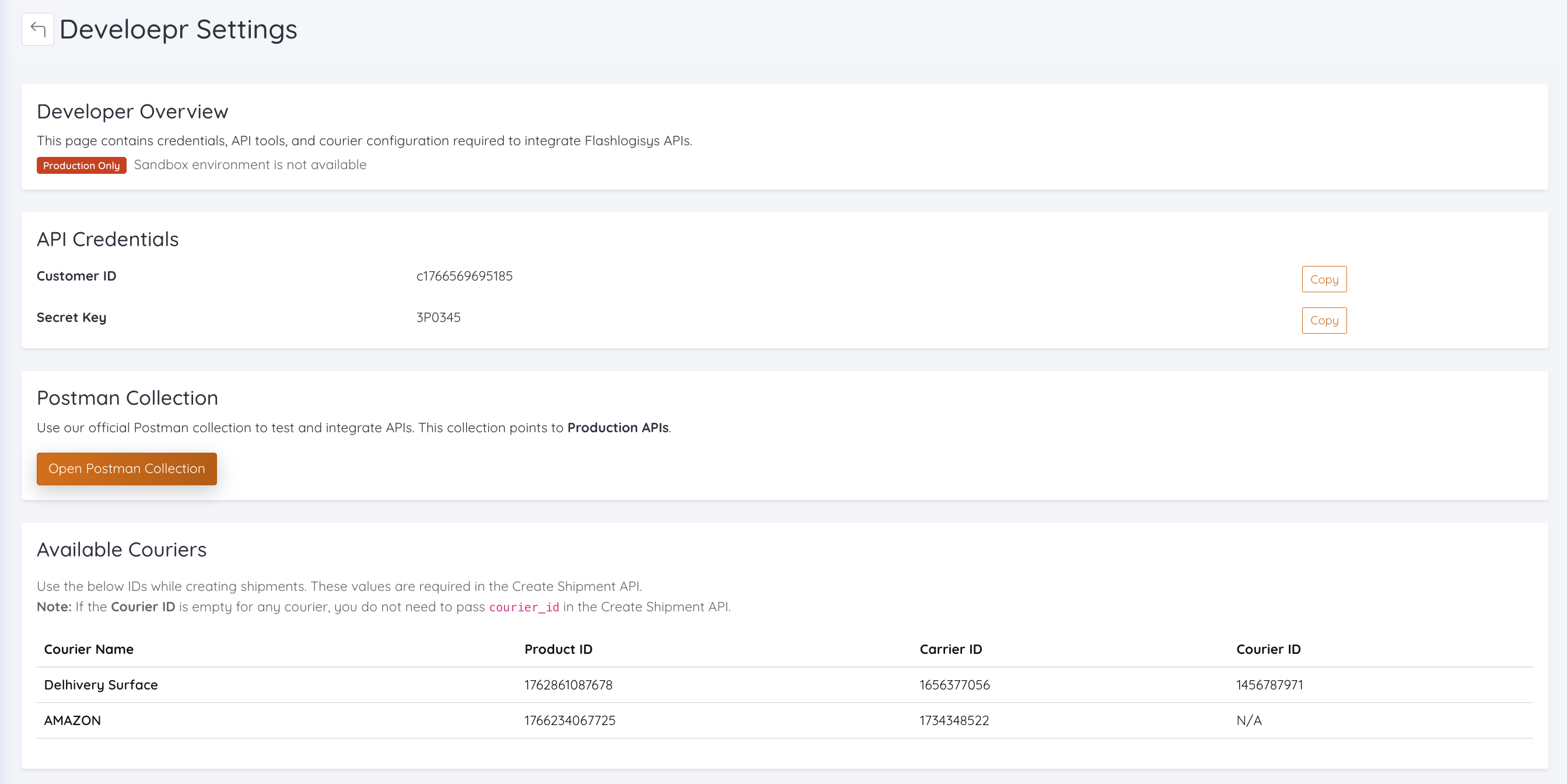
Task: Copy the Customer ID value
Action: [1324, 279]
